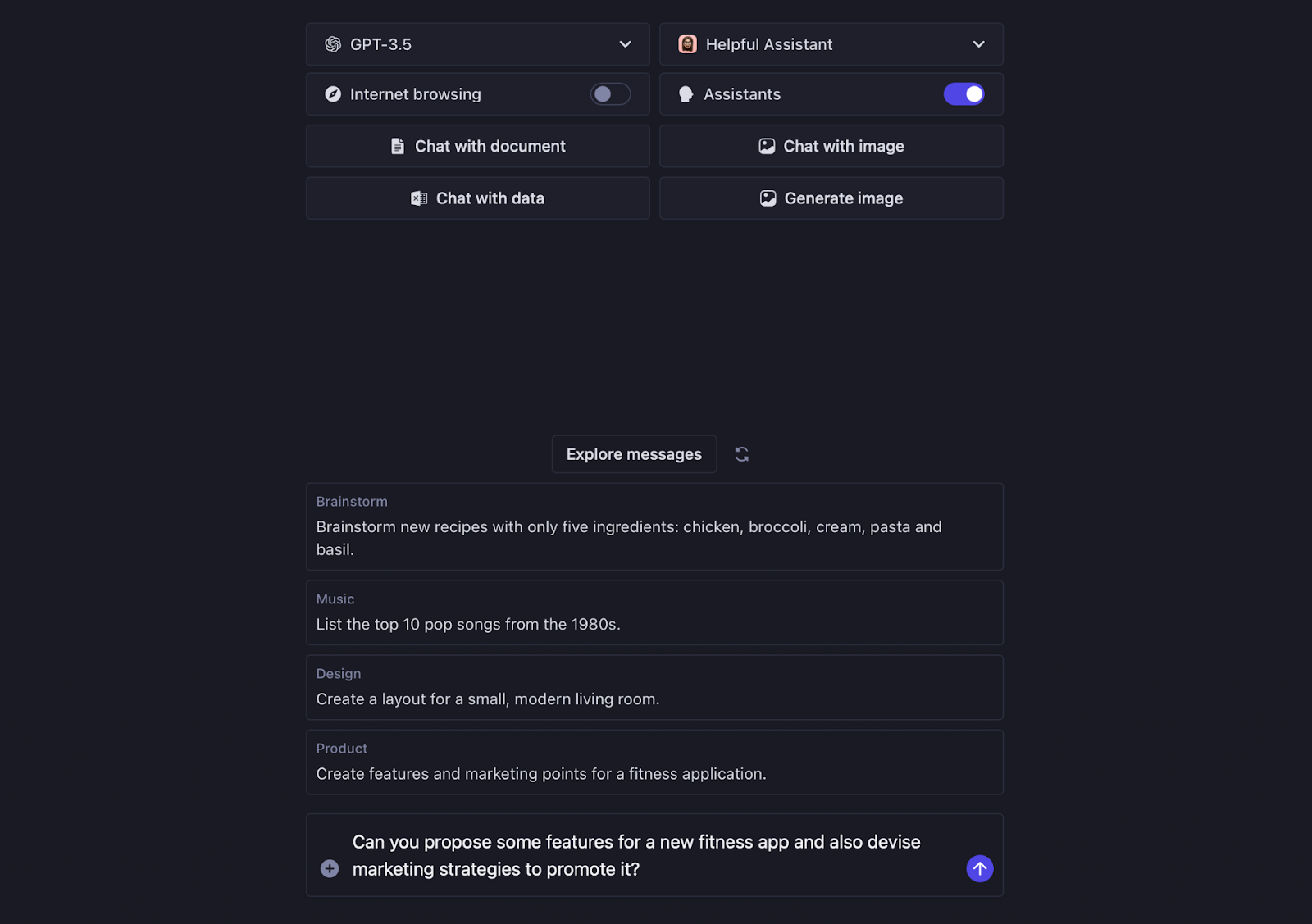Send the message with the arrow button
This screenshot has height=924, width=1312.
[x=980, y=869]
